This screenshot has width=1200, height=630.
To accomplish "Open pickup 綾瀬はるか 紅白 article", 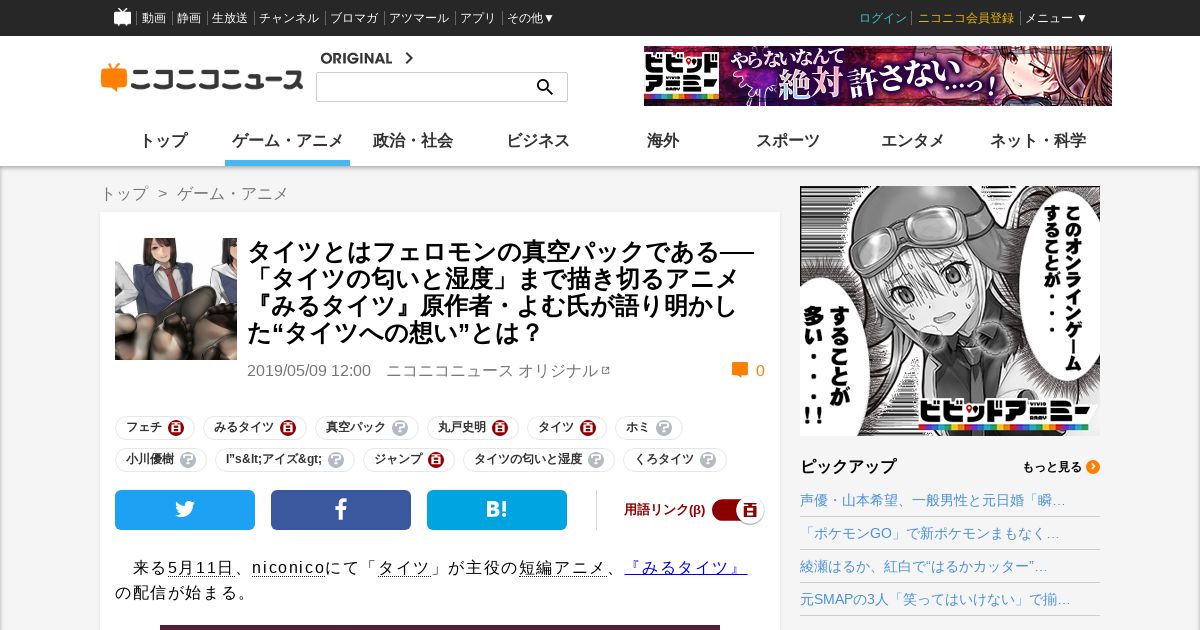I will [x=924, y=566].
